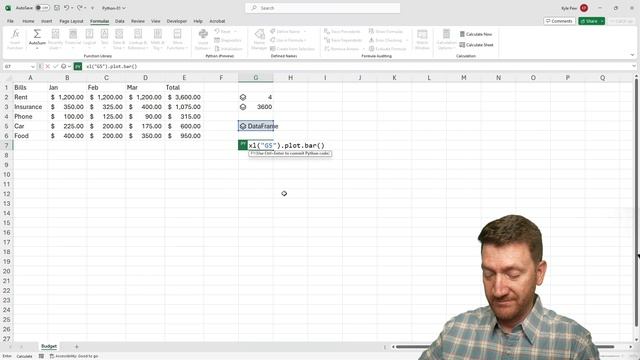Select cell E2 showing 3,600.00
The height and width of the screenshot is (360, 640).
(x=184, y=97)
